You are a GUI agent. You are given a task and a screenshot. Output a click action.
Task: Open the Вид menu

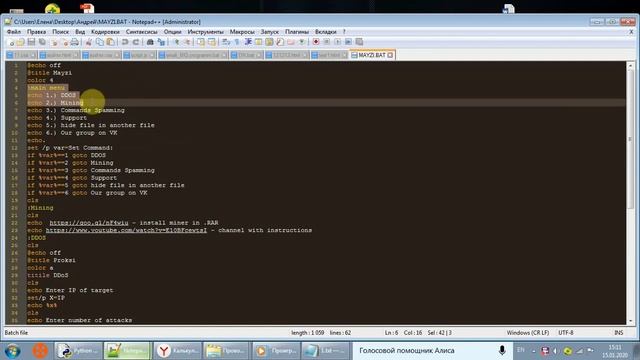pos(80,31)
